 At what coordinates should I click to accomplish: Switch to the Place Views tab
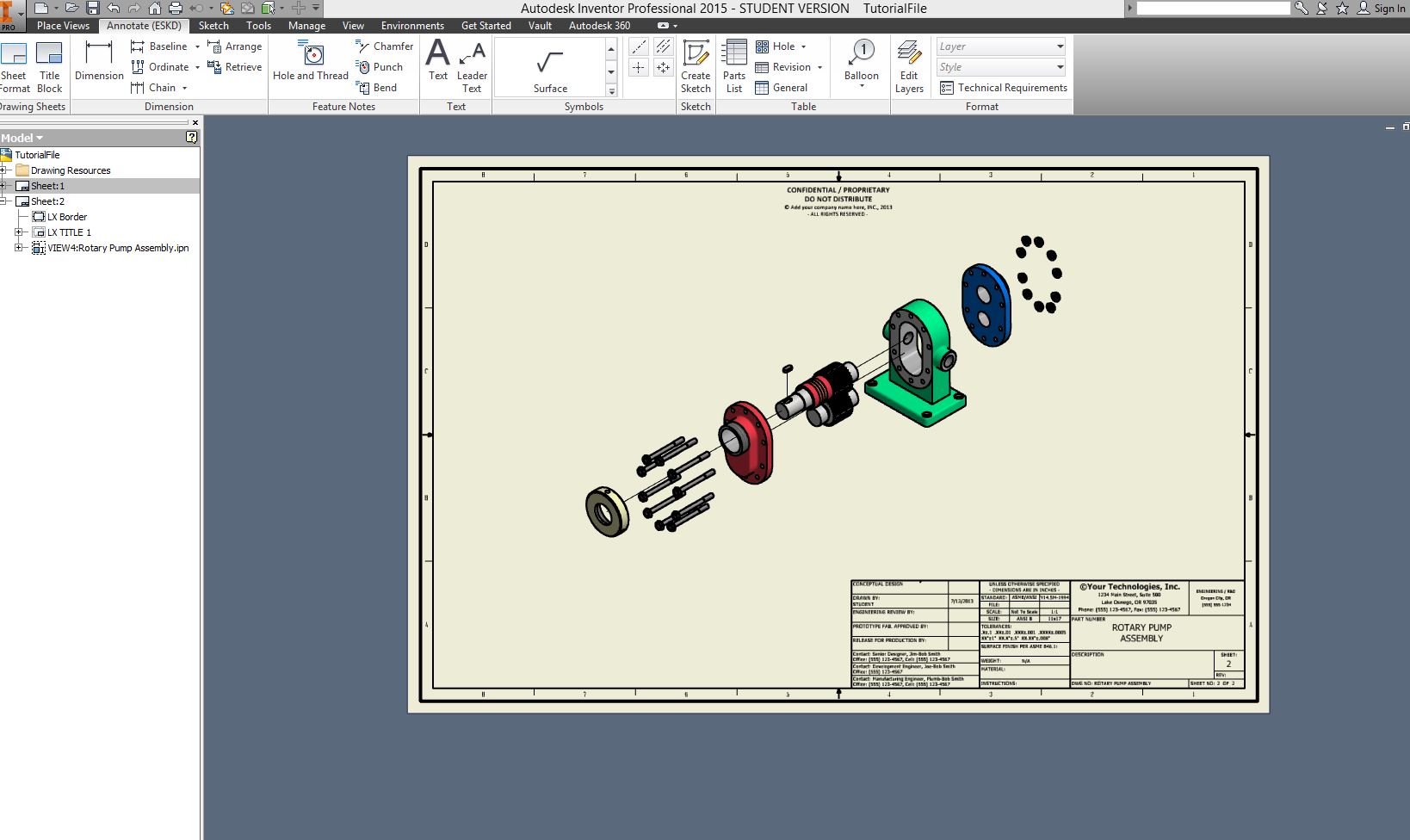(x=63, y=26)
